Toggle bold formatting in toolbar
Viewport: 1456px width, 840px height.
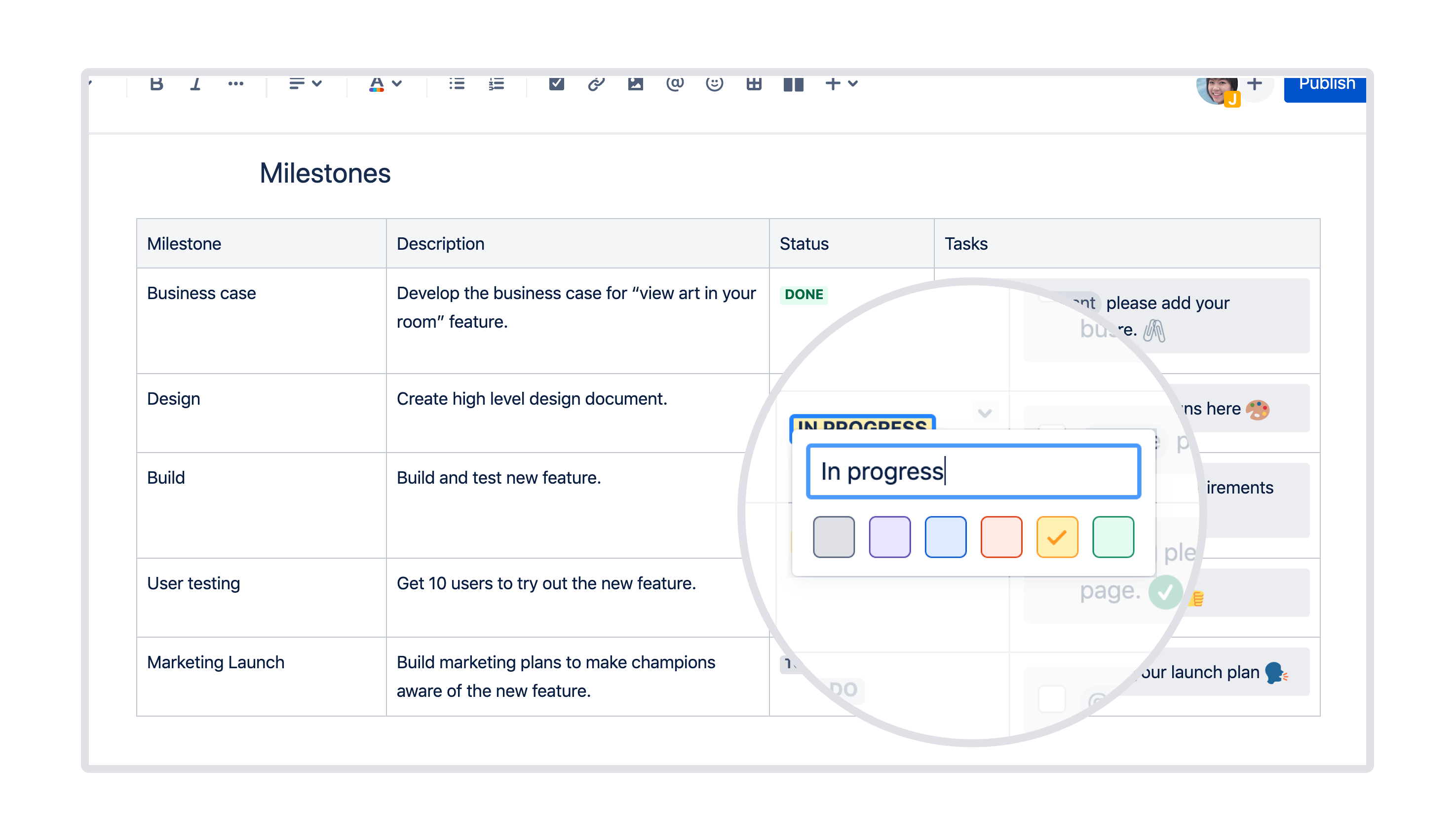coord(156,84)
